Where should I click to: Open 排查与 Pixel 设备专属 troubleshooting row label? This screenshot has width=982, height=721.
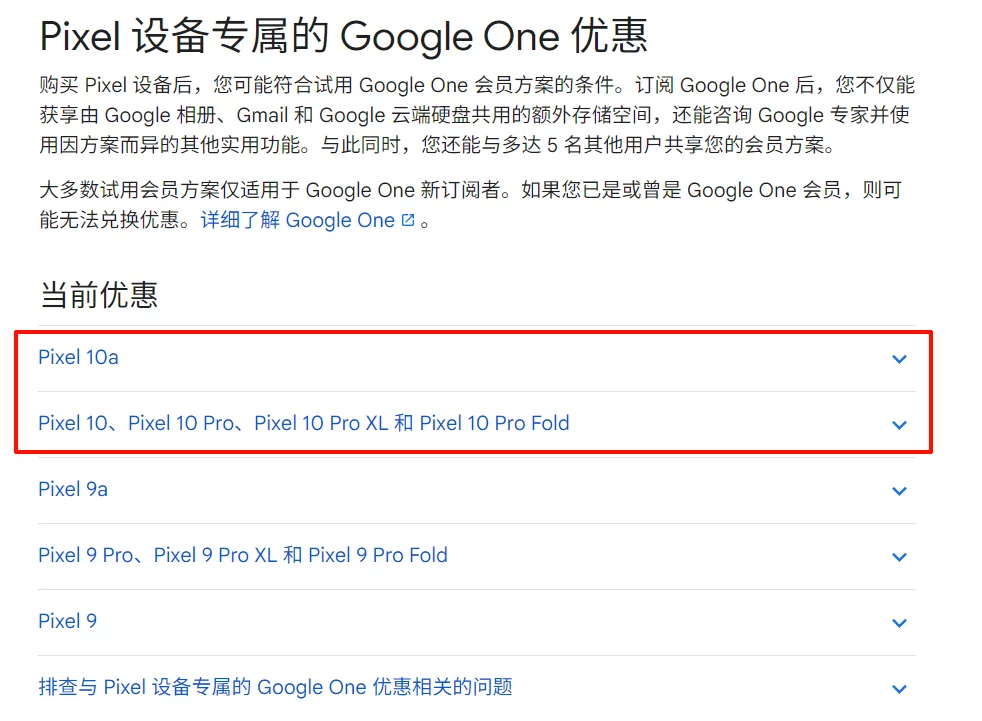(275, 687)
